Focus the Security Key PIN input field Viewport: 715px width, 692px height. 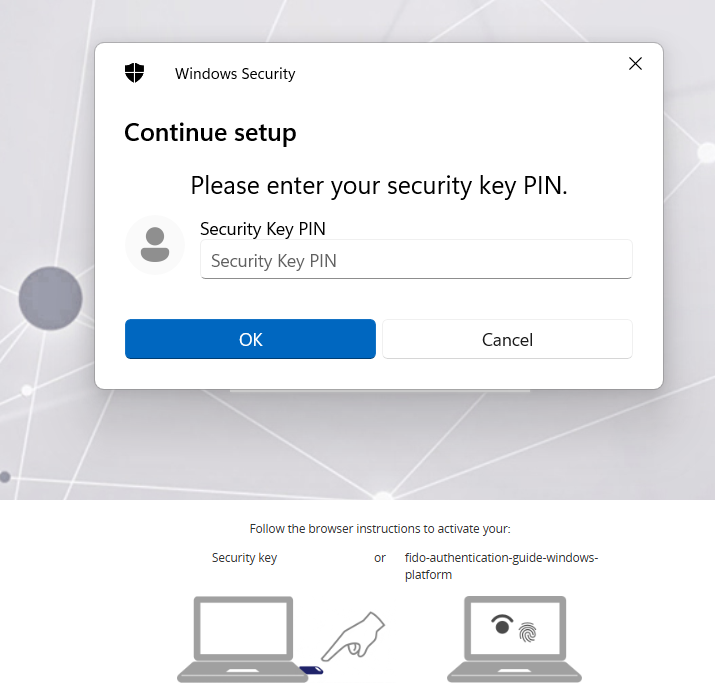pos(416,260)
